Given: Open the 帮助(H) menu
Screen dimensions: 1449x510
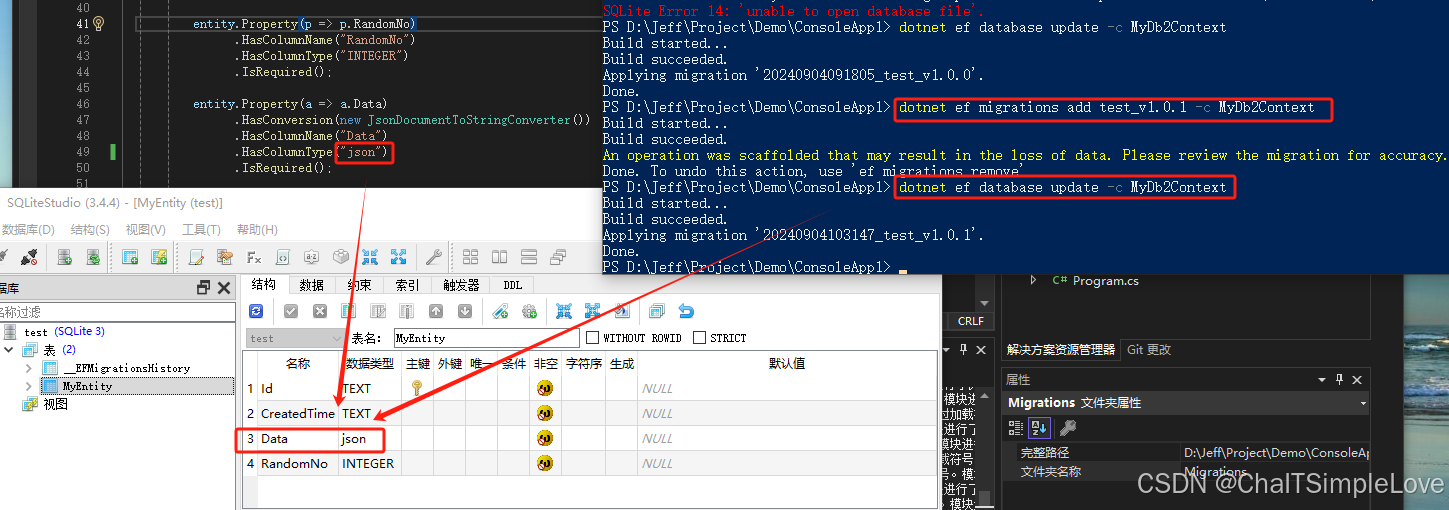Looking at the screenshot, I should (x=257, y=229).
